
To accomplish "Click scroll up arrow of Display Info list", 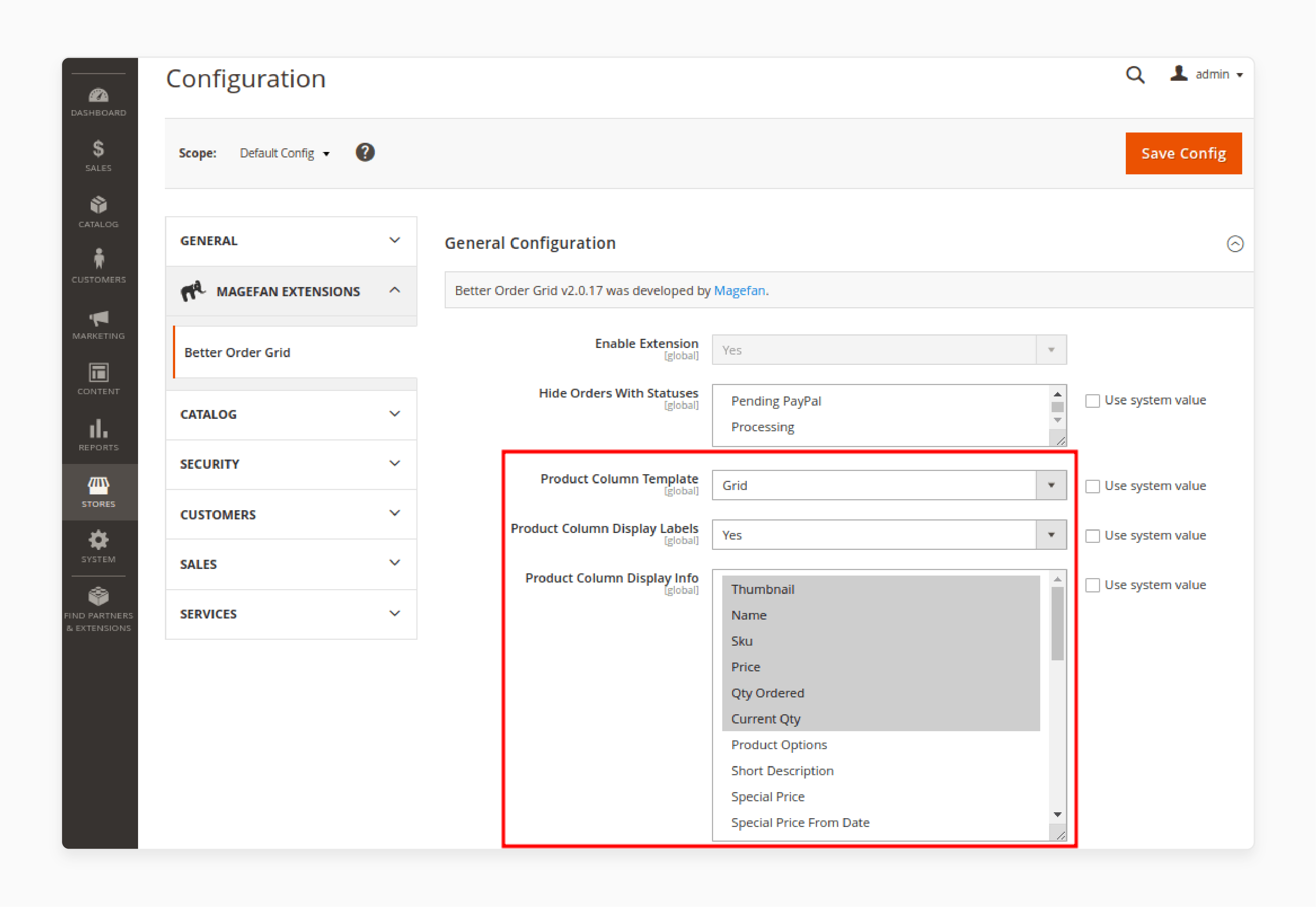I will pos(1057,579).
